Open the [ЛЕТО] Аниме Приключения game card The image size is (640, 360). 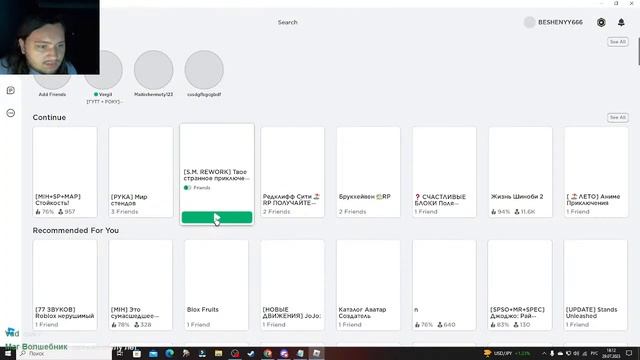pos(596,172)
